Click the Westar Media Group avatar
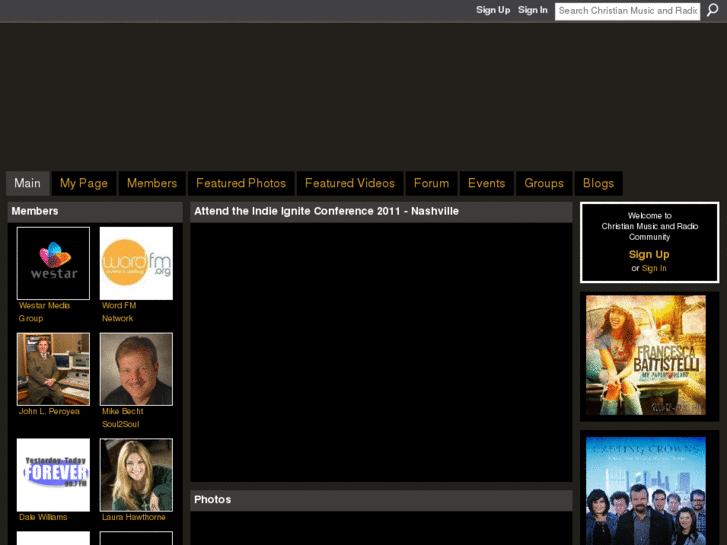727x545 pixels. pyautogui.click(x=53, y=263)
